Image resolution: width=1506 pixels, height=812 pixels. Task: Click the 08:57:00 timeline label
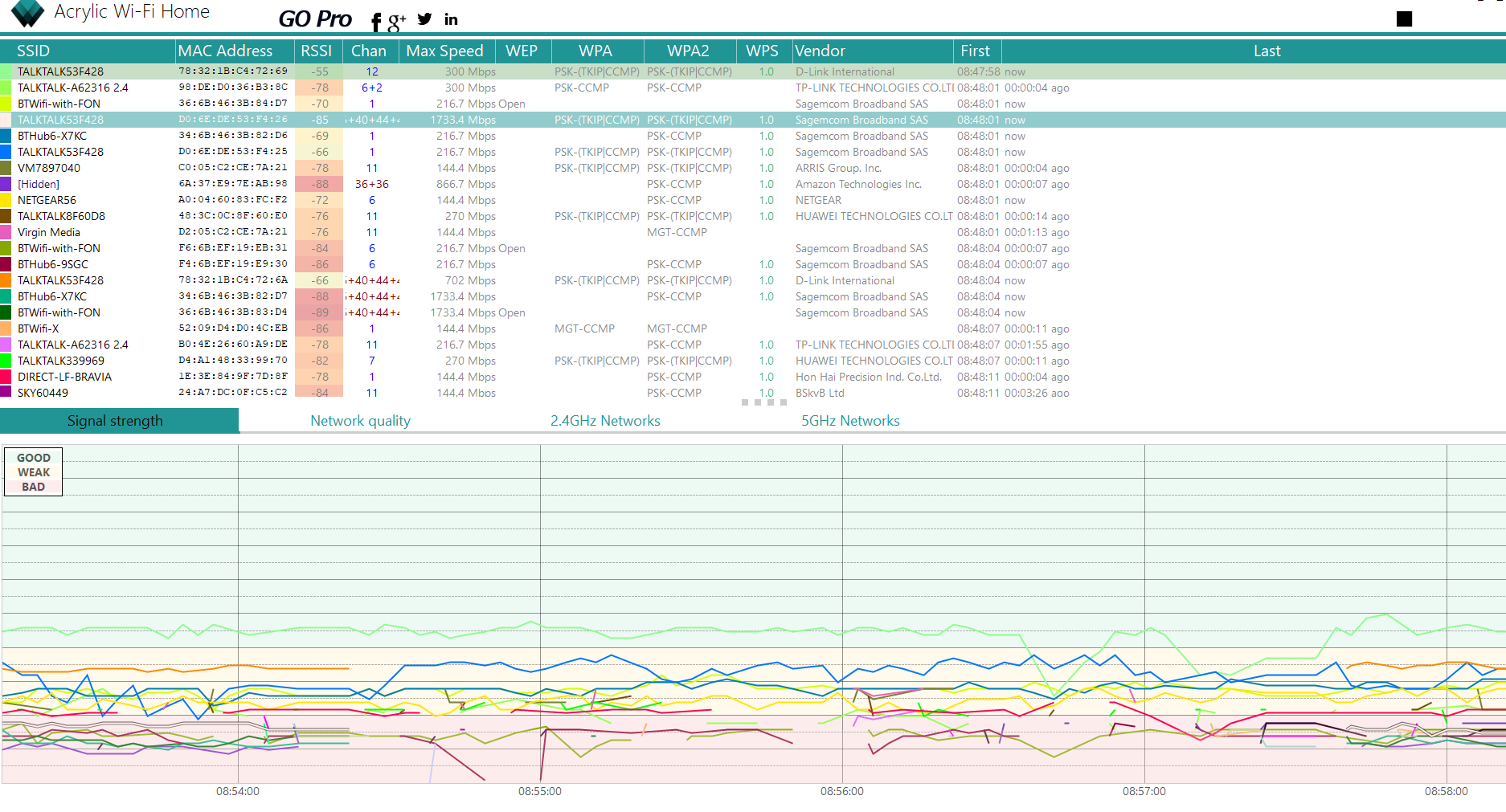pyautogui.click(x=1144, y=791)
